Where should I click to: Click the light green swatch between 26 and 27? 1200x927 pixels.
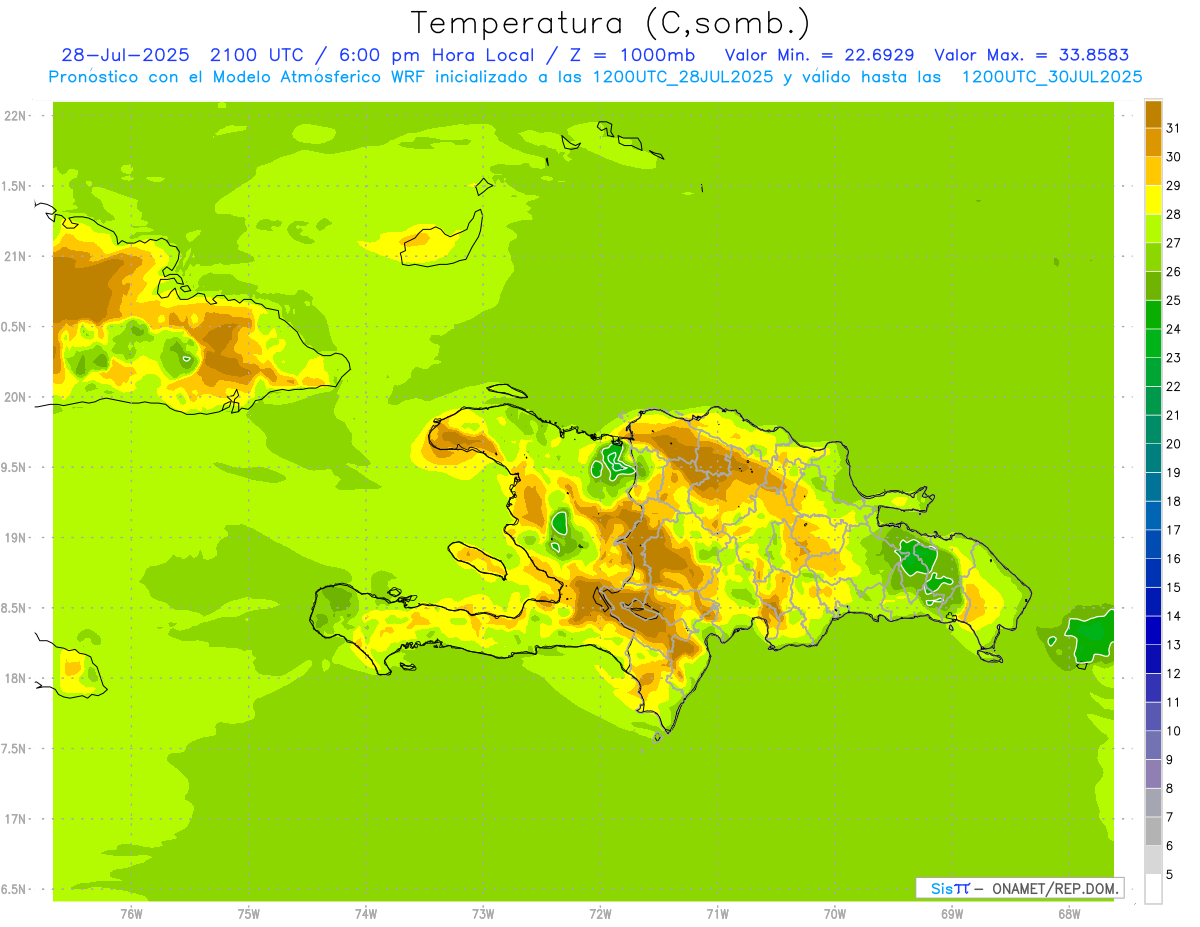tap(1153, 257)
